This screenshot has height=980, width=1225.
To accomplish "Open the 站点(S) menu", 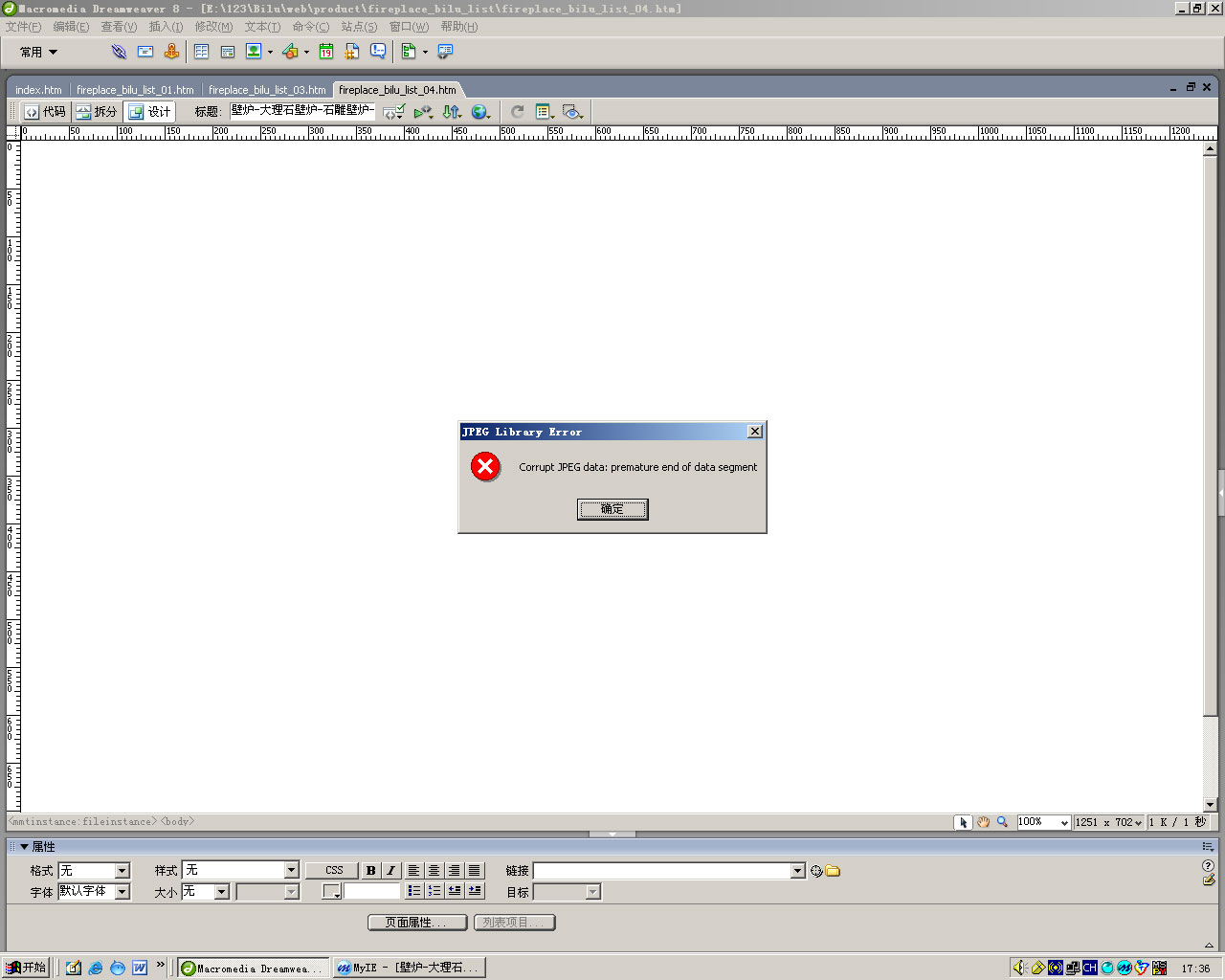I will point(359,27).
